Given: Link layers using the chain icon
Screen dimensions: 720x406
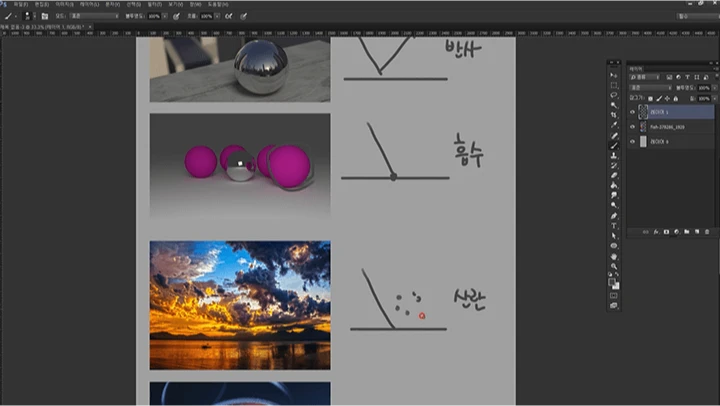Looking at the screenshot, I should [646, 232].
